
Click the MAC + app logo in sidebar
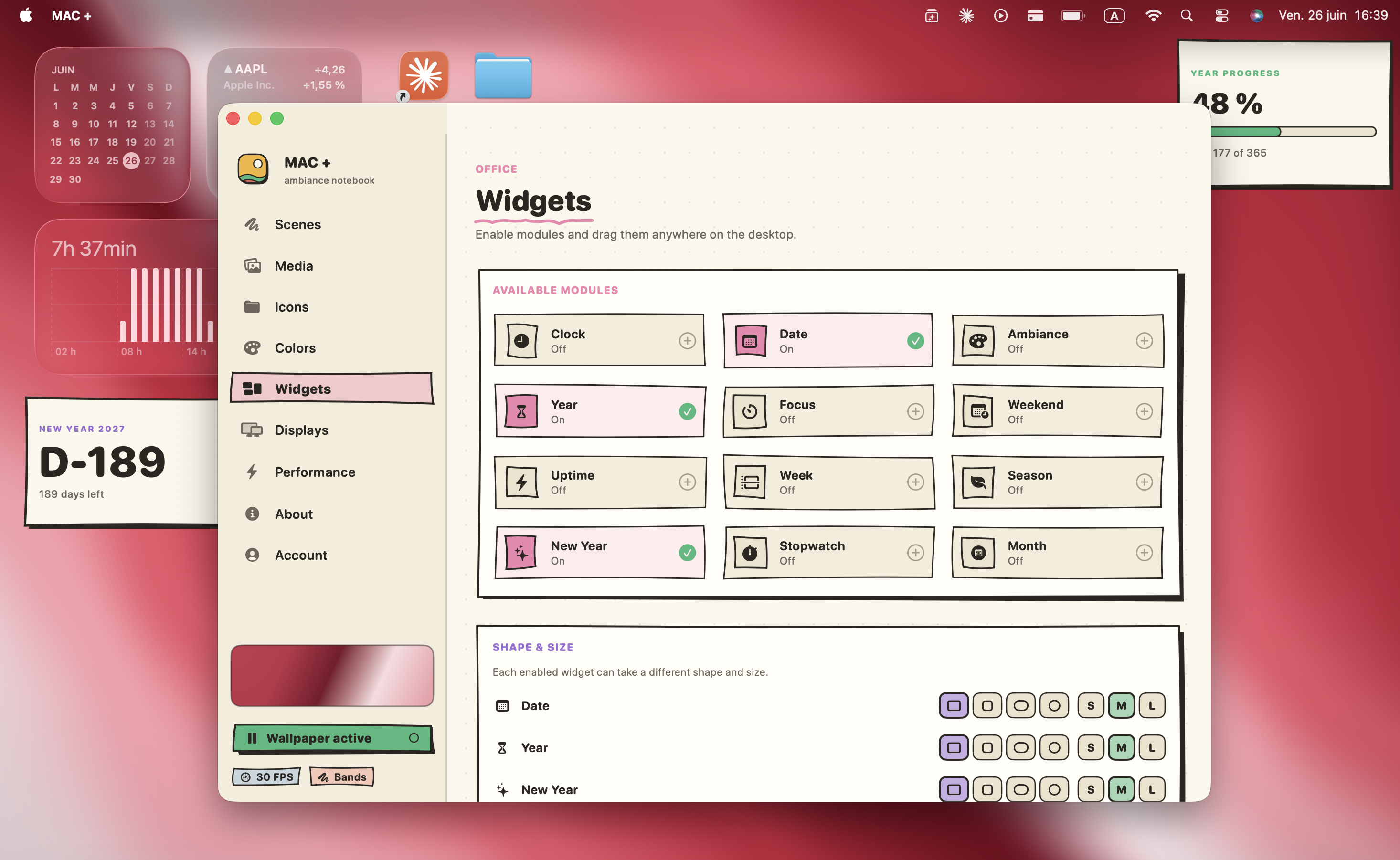click(253, 169)
